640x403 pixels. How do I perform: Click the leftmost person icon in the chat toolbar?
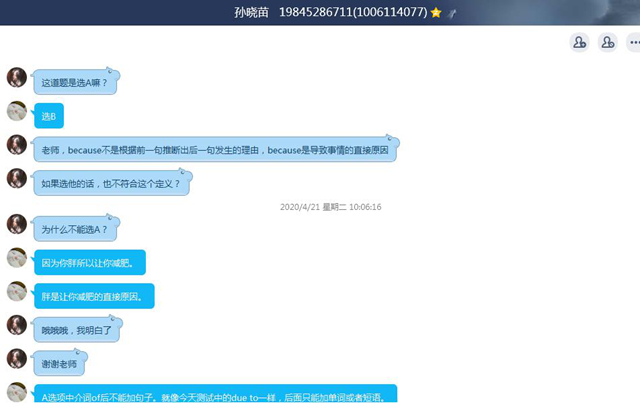tap(579, 42)
